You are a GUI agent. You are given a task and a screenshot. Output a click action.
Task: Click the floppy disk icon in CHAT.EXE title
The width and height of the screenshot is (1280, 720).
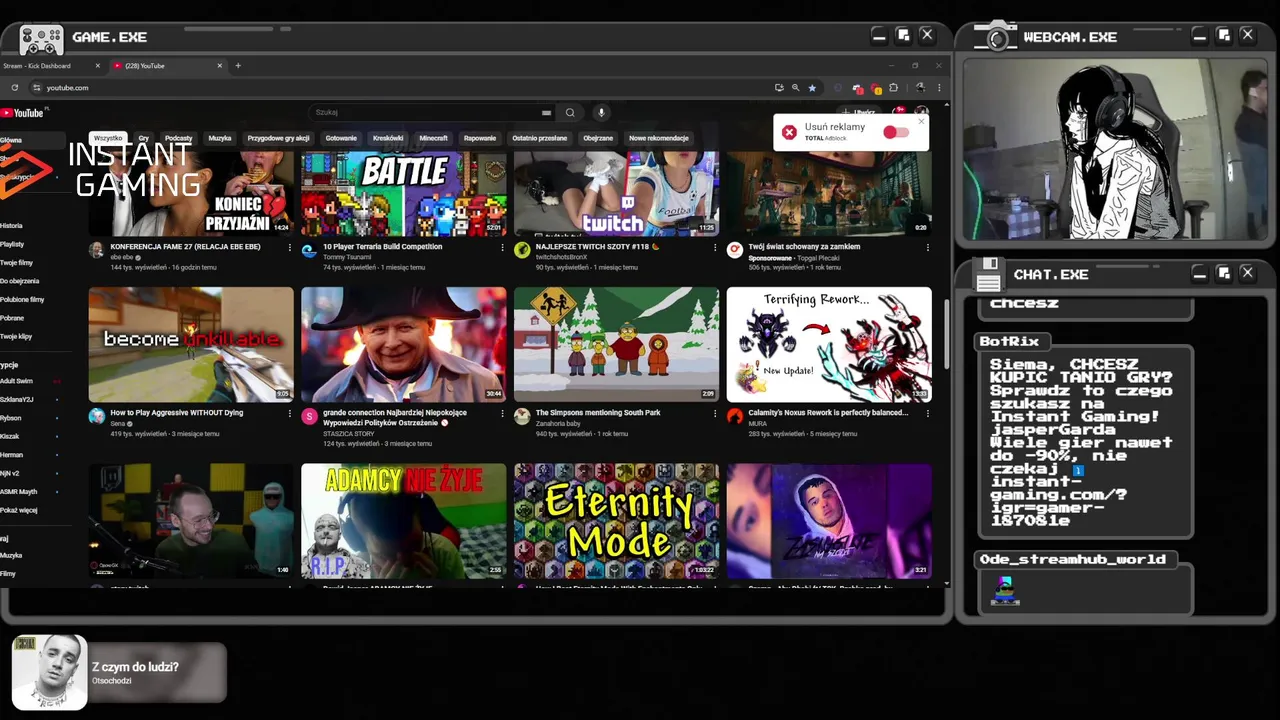click(989, 273)
